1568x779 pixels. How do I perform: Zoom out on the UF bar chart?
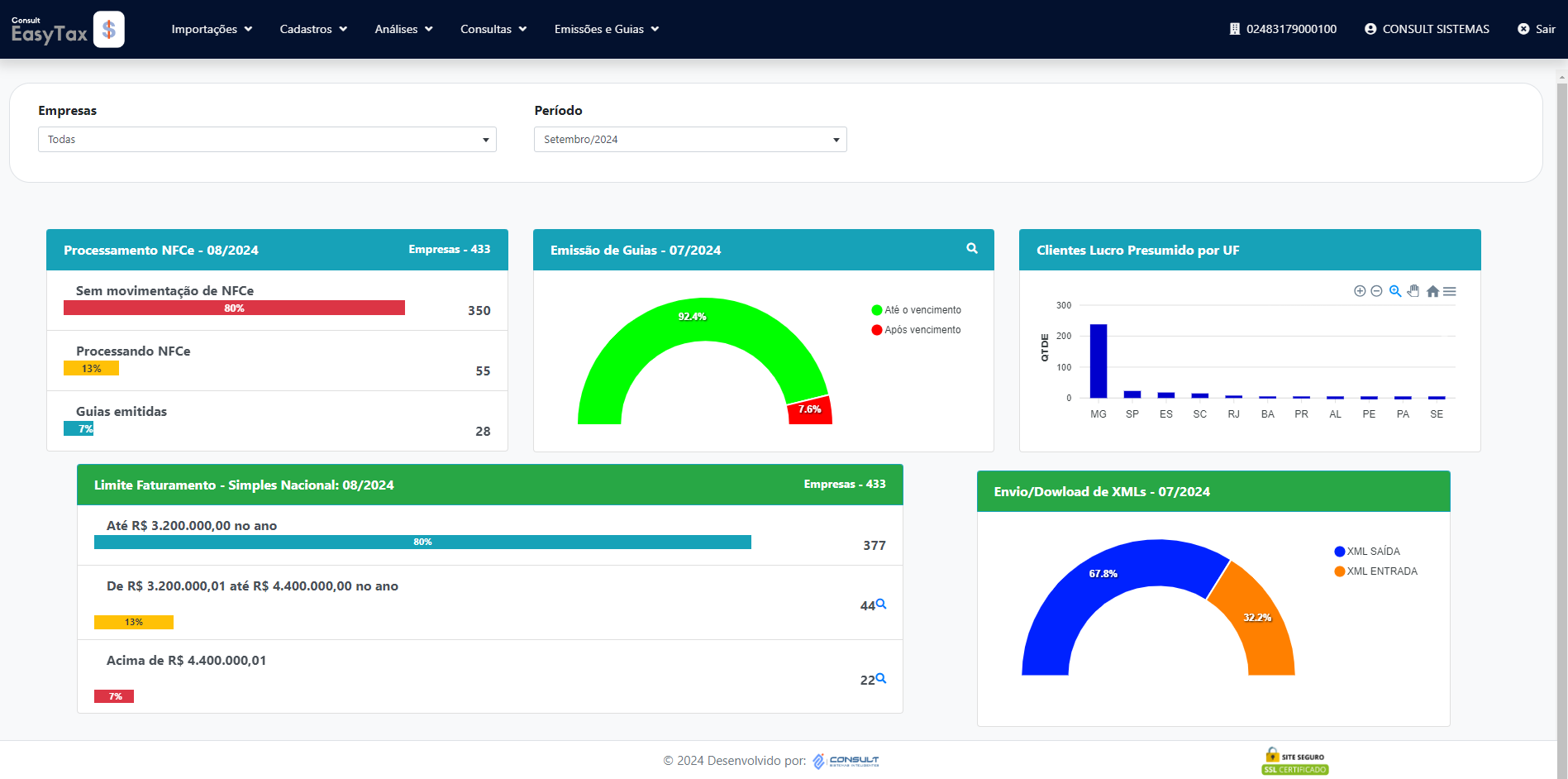click(x=1376, y=291)
